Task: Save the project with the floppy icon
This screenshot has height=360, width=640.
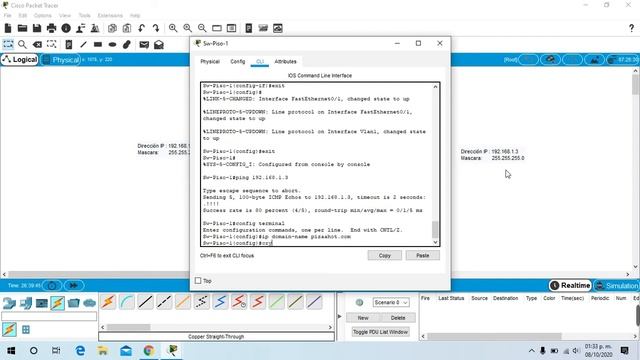Action: [x=37, y=28]
